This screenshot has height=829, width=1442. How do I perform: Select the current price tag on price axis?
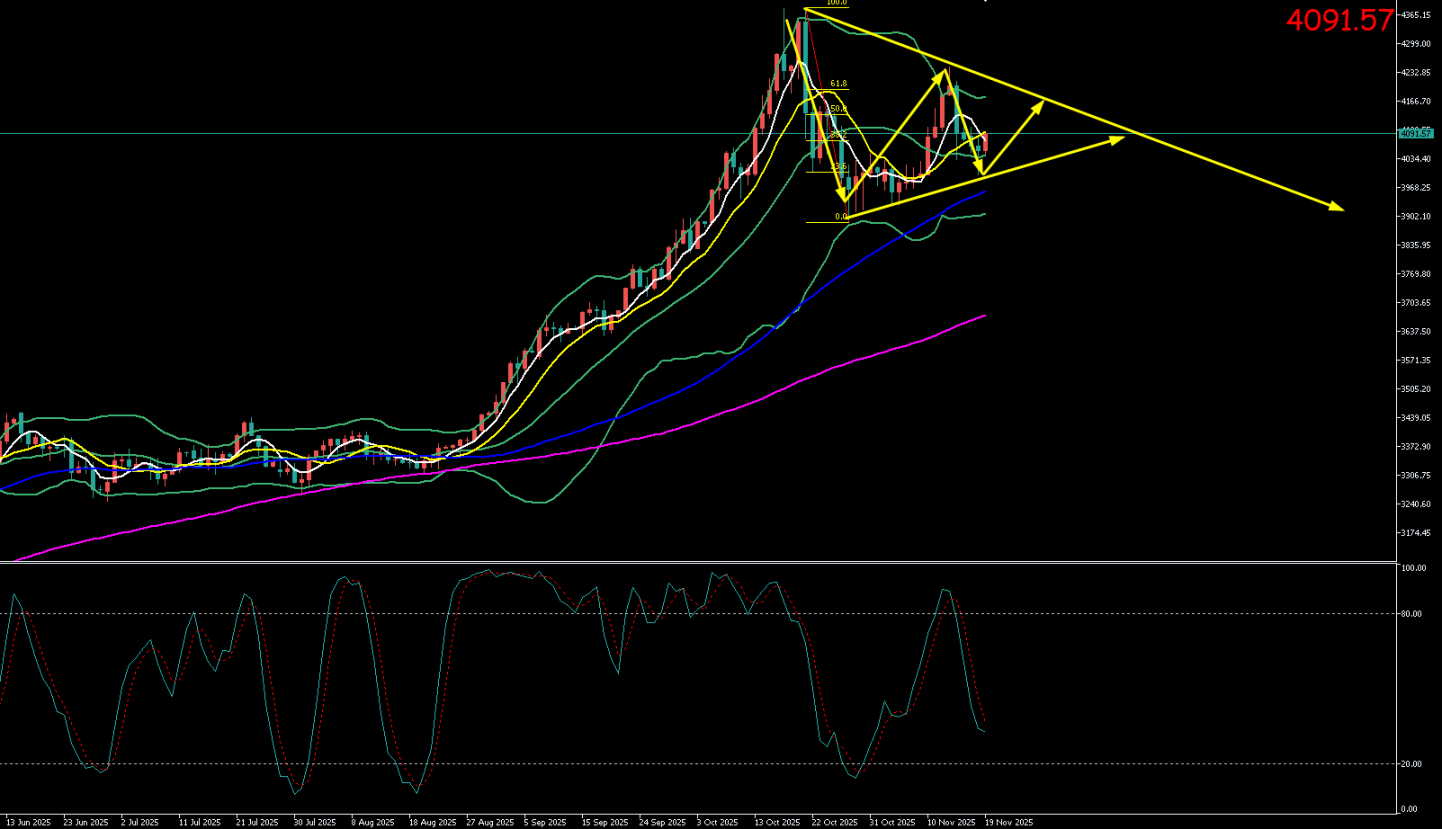1414,133
